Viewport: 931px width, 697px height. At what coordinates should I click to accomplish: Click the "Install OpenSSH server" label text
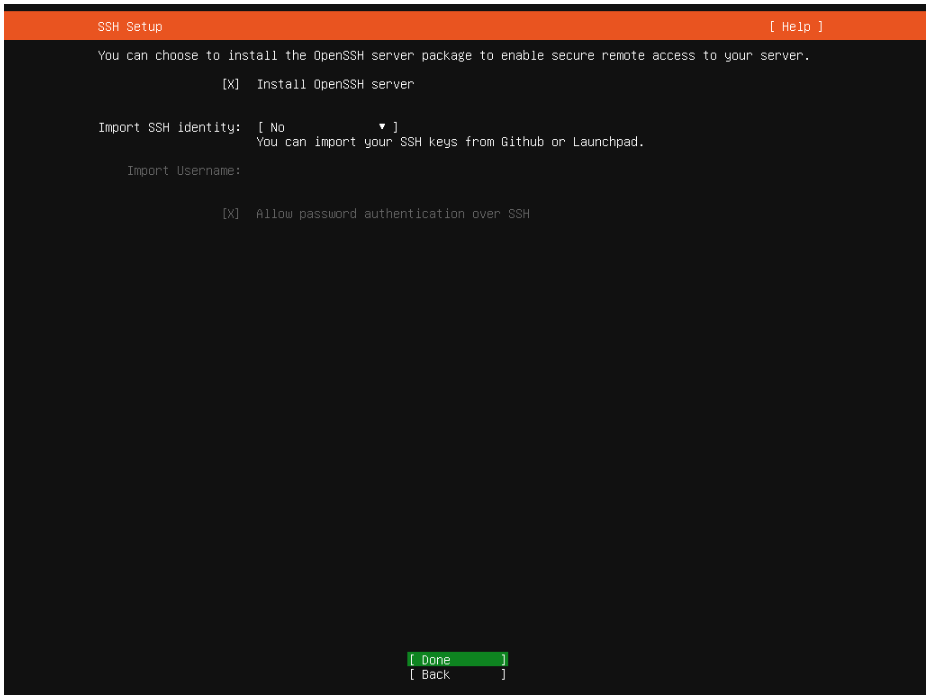coord(335,84)
